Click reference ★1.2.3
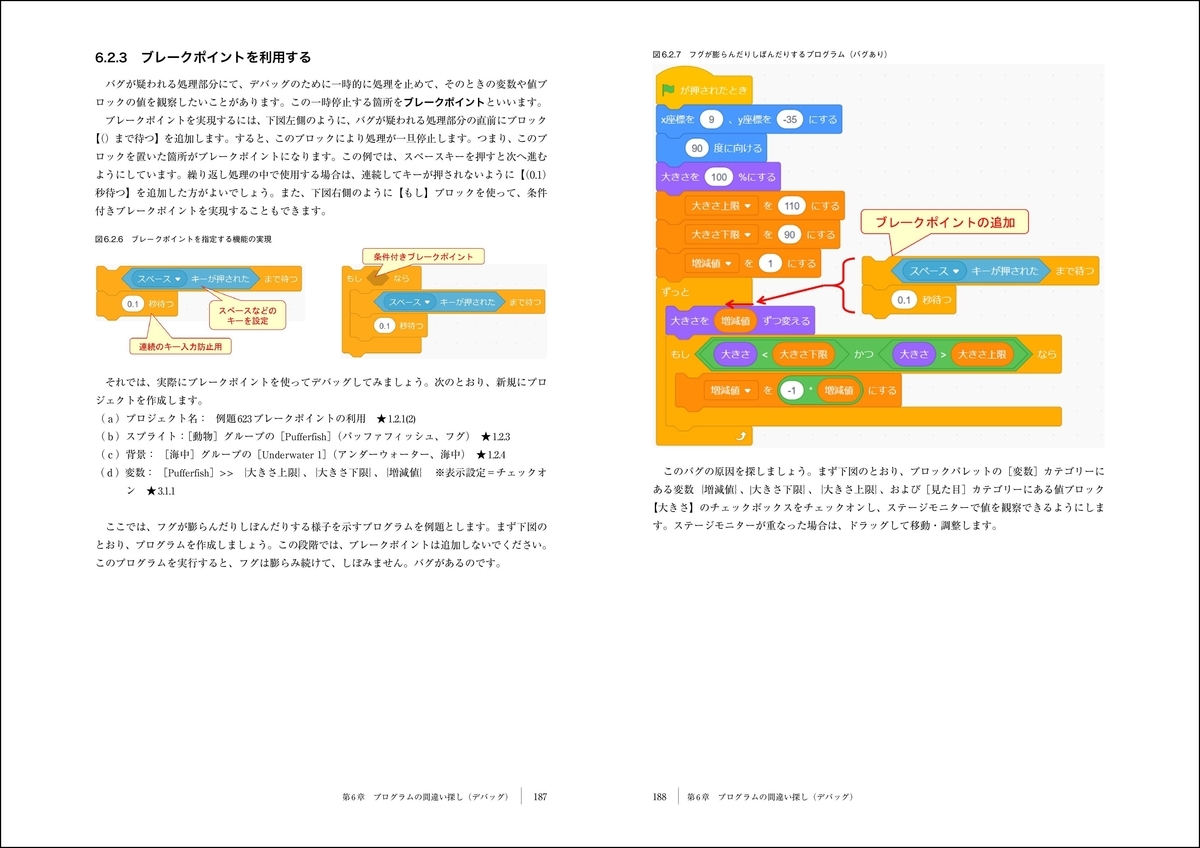 [x=496, y=437]
